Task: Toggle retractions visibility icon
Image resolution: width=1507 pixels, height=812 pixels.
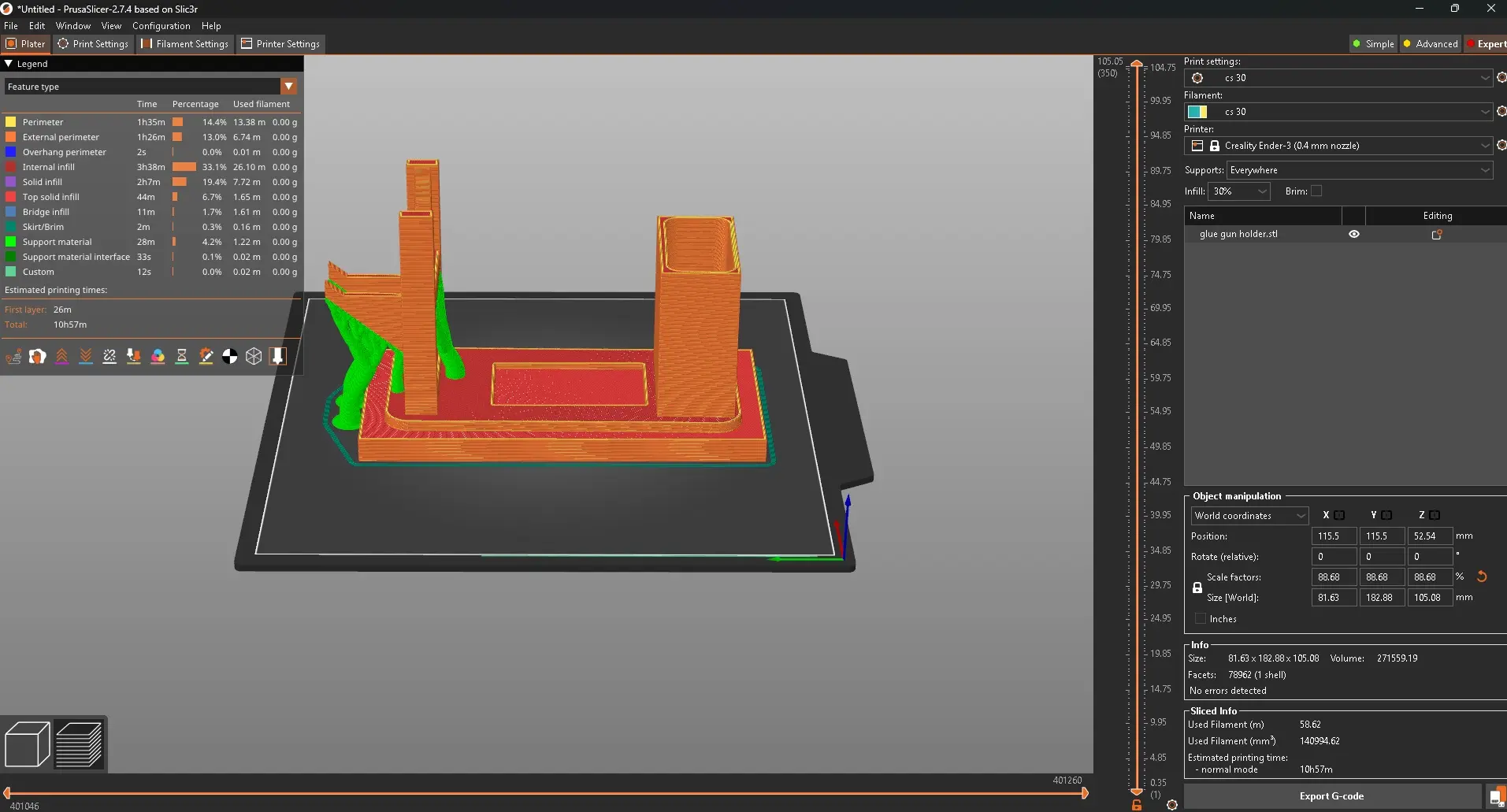Action: pyautogui.click(x=61, y=357)
